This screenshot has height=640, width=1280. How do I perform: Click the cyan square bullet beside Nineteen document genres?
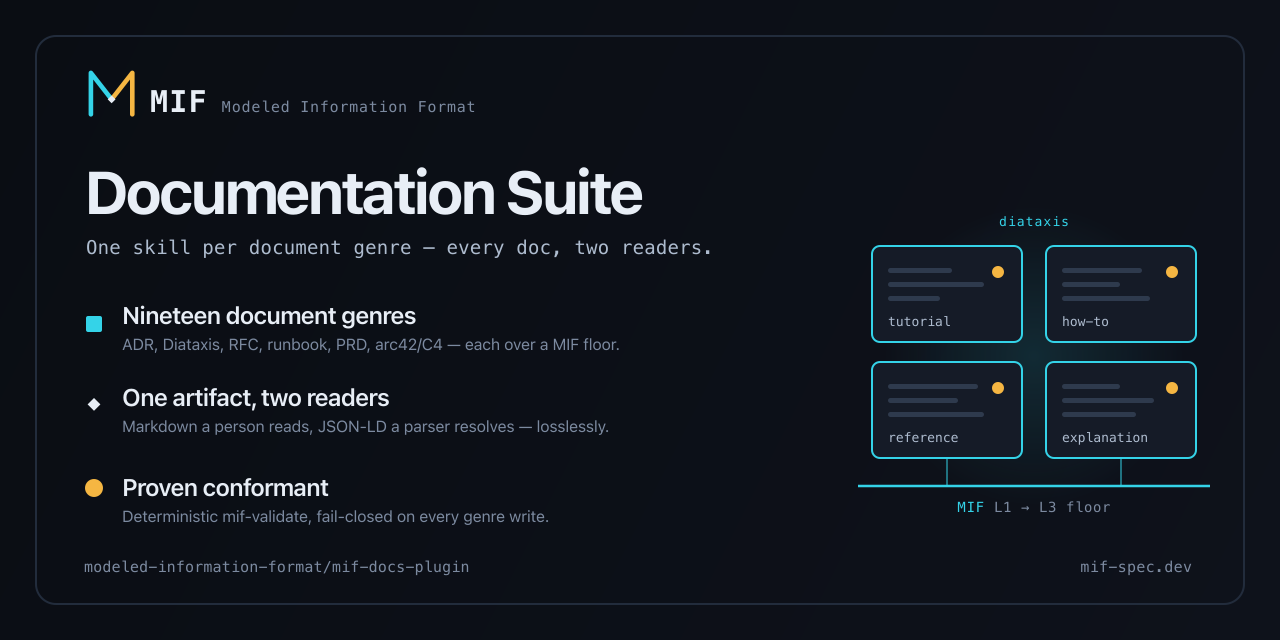(x=94, y=324)
